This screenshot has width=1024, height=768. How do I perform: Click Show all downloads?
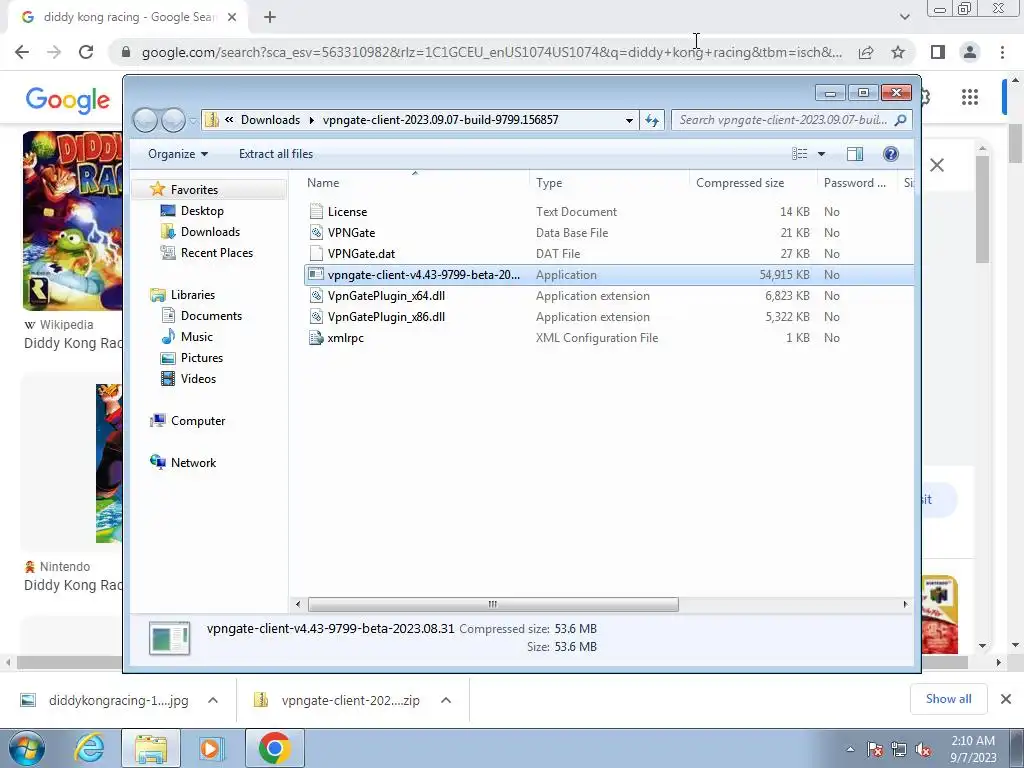point(948,699)
